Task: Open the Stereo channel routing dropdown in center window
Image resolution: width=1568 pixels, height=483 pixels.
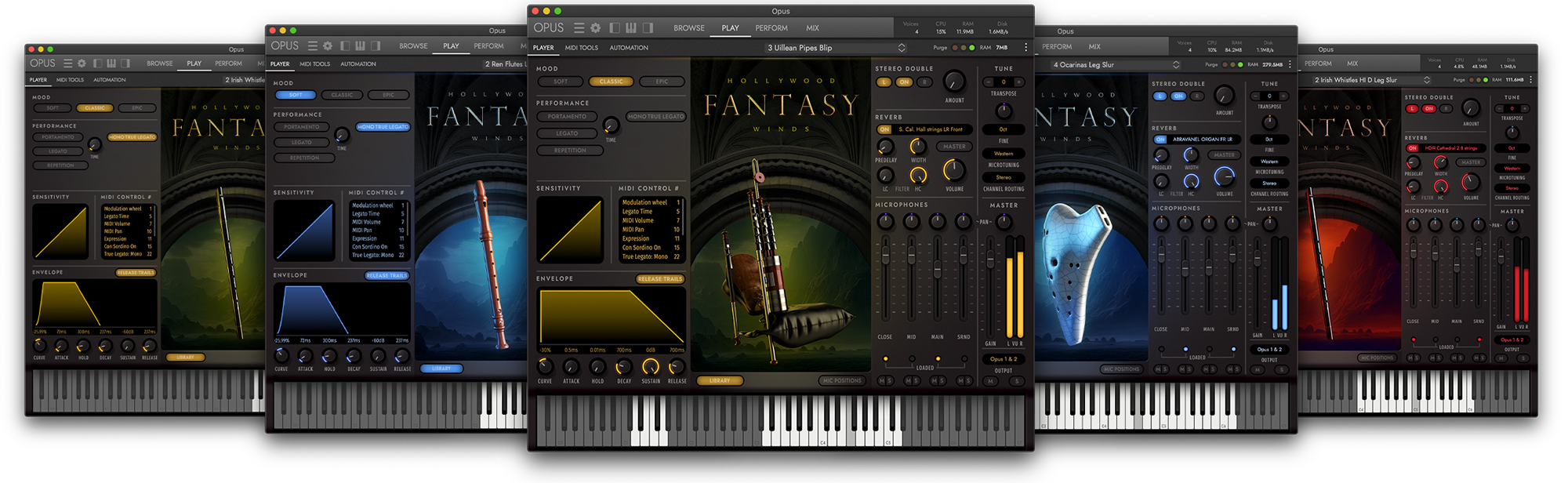Action: coord(1004,178)
